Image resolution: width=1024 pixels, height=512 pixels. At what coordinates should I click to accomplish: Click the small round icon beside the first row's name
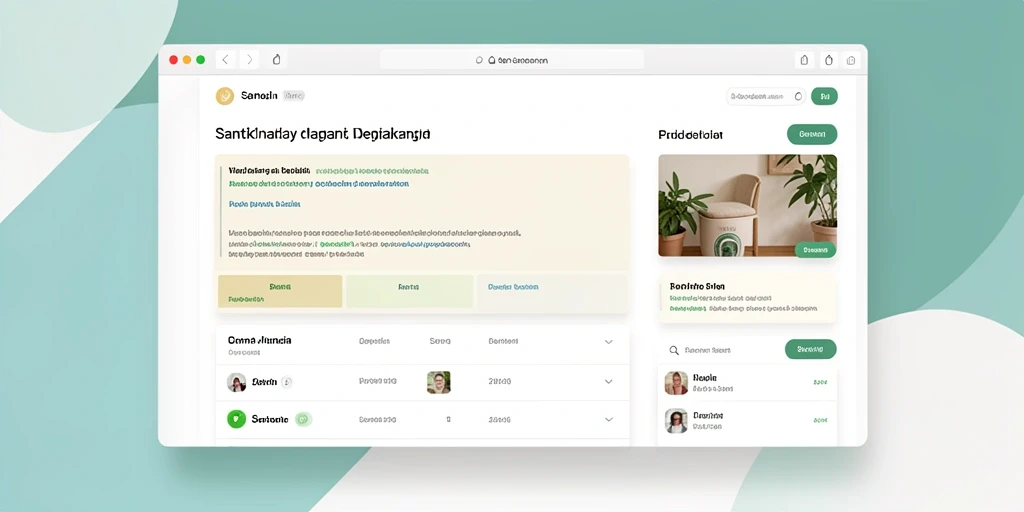point(286,382)
